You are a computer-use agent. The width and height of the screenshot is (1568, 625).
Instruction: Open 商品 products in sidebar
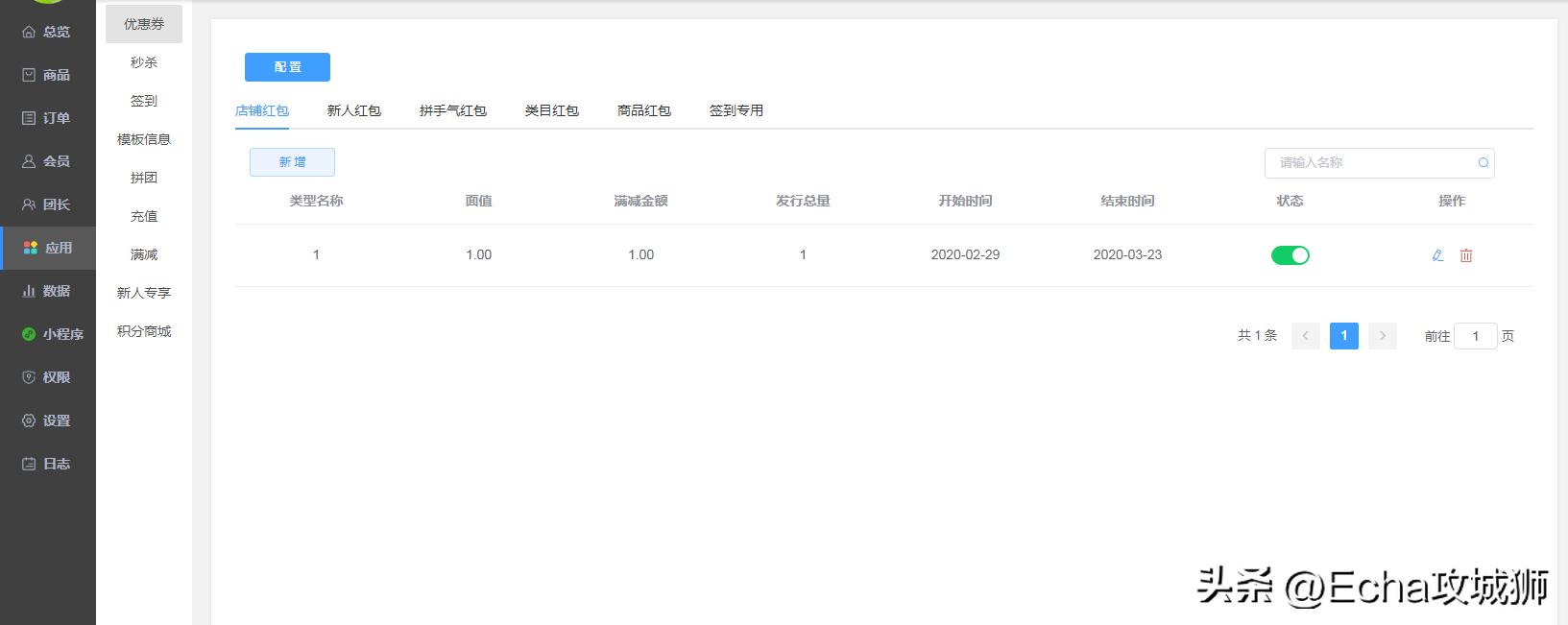click(47, 75)
